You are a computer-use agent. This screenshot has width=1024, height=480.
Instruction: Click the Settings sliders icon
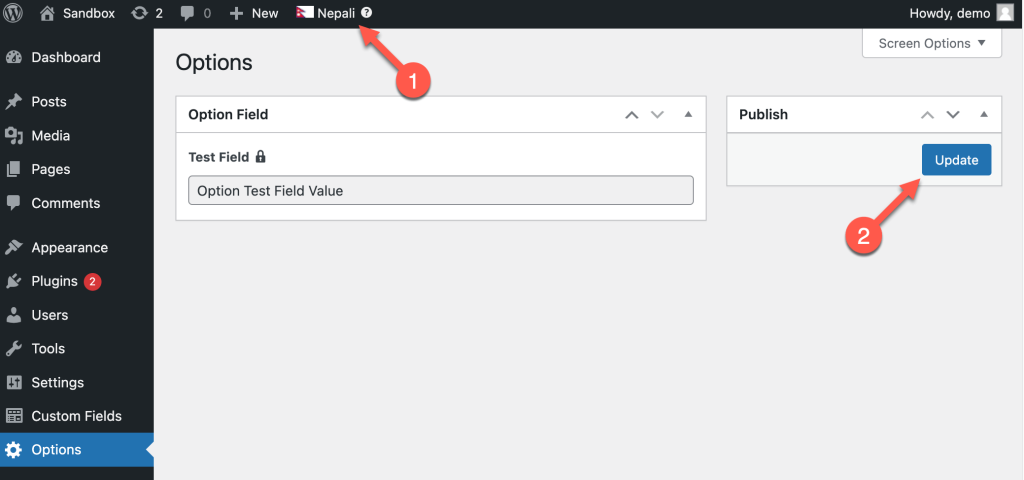[14, 383]
